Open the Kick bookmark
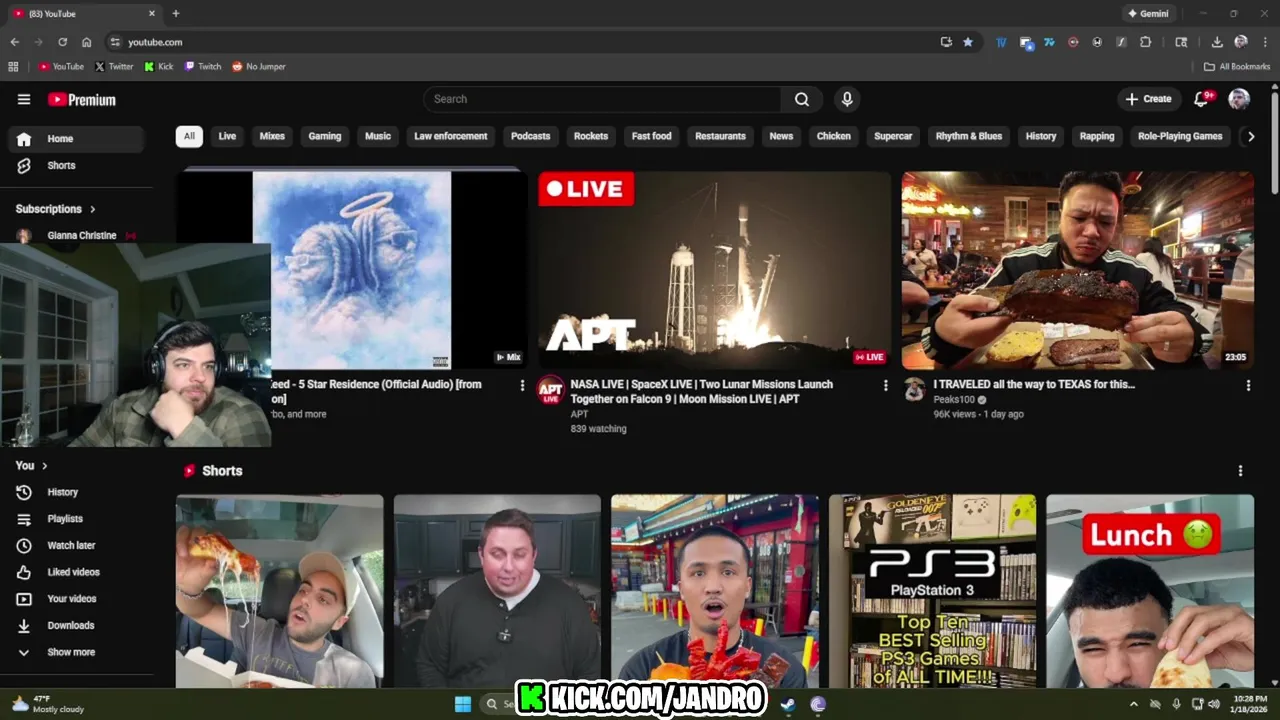The width and height of the screenshot is (1280, 720). (x=159, y=67)
